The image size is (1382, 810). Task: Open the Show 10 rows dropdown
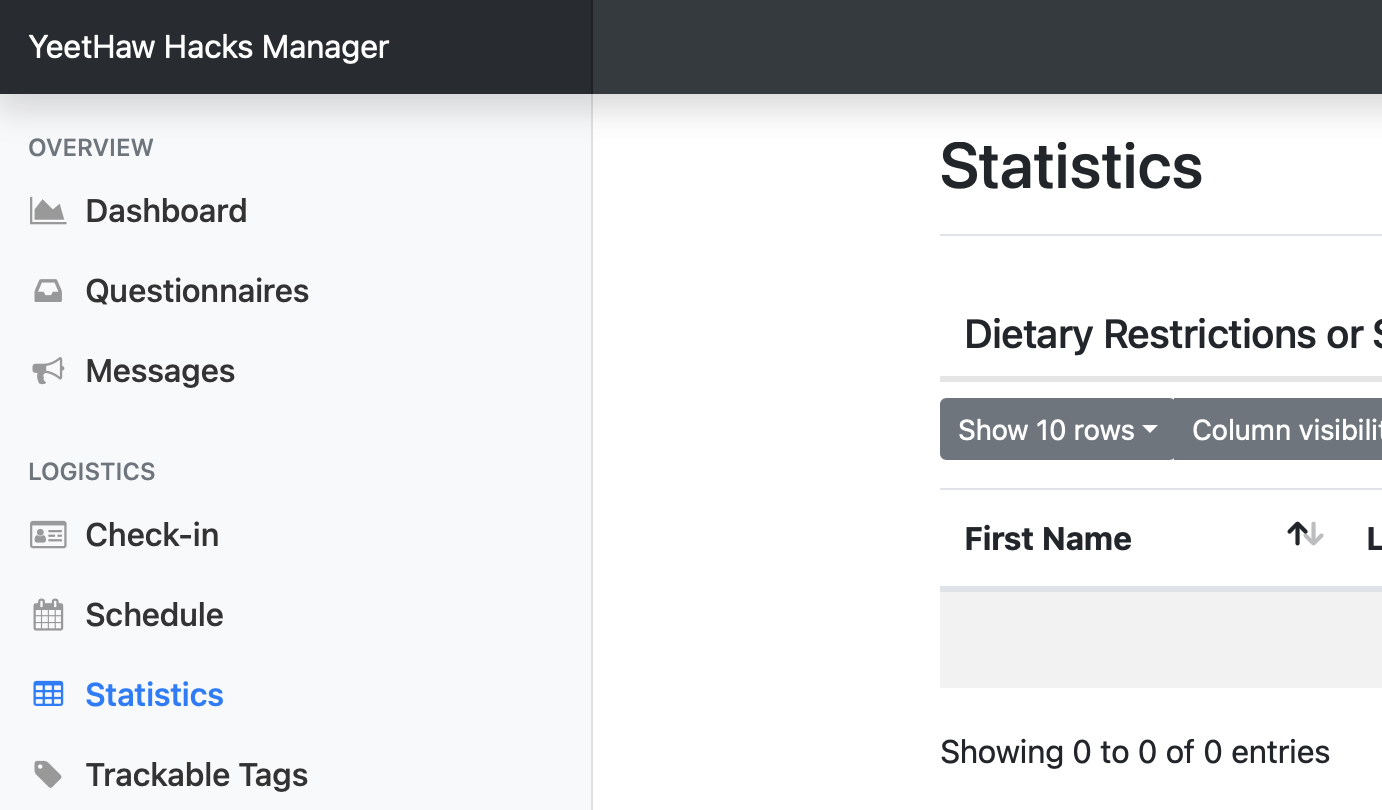[1056, 430]
